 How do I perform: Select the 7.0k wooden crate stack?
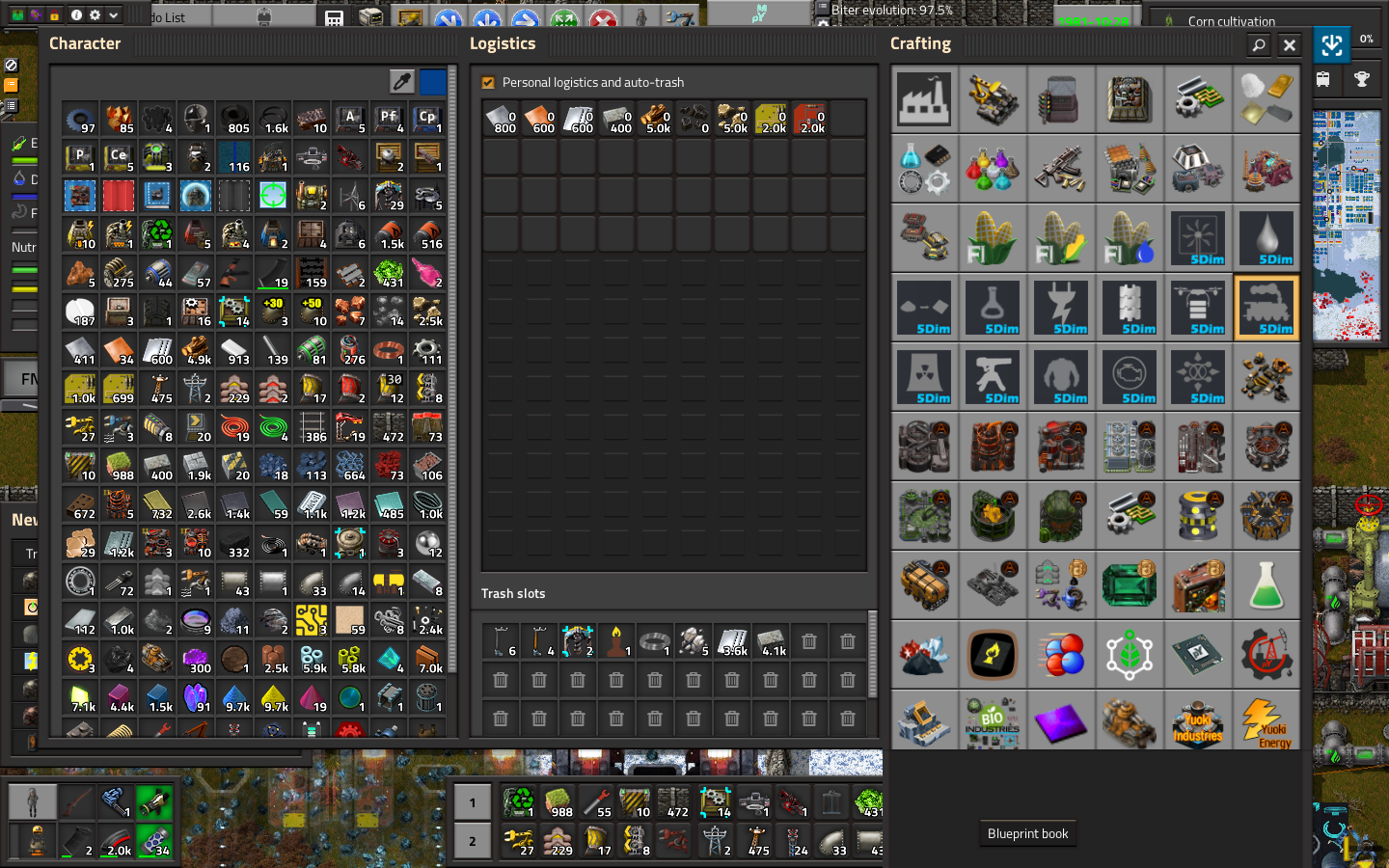coord(427,659)
